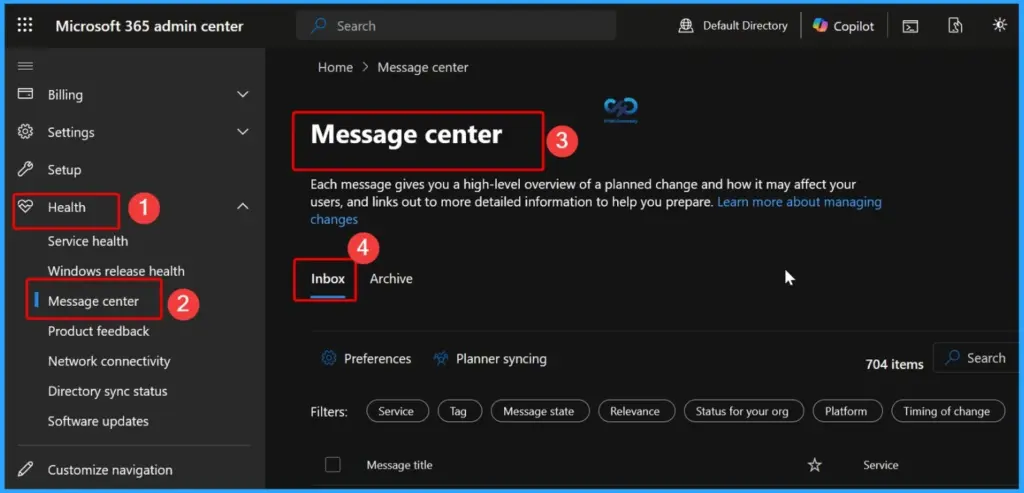The height and width of the screenshot is (493, 1024).
Task: Open the Relevance filter
Action: click(635, 411)
